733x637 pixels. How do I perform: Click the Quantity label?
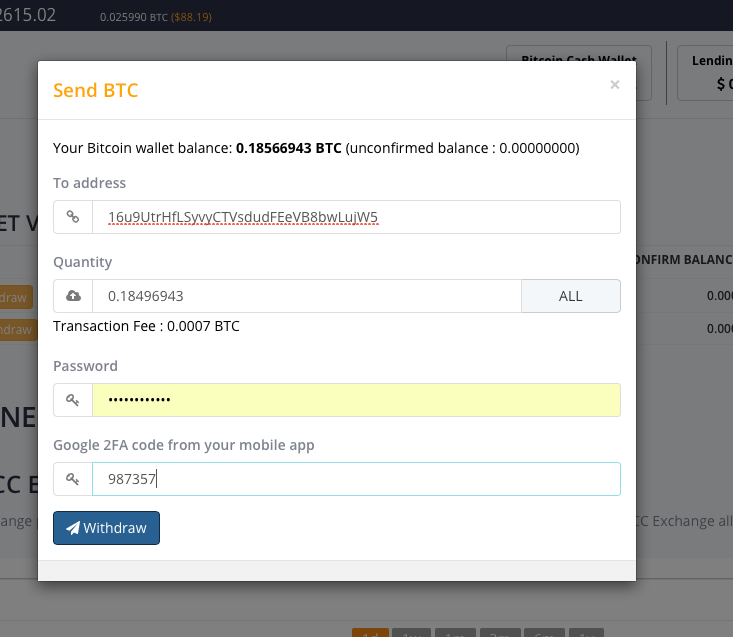(x=83, y=262)
